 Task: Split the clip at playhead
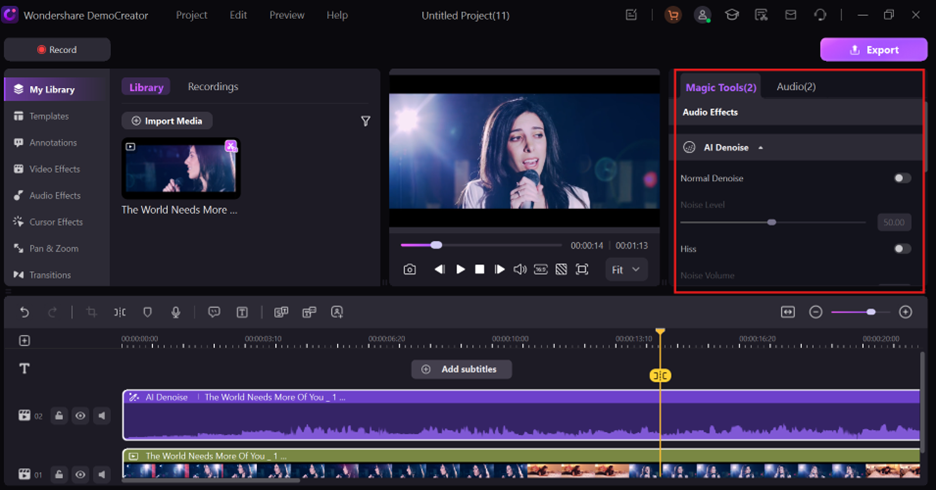tap(119, 312)
